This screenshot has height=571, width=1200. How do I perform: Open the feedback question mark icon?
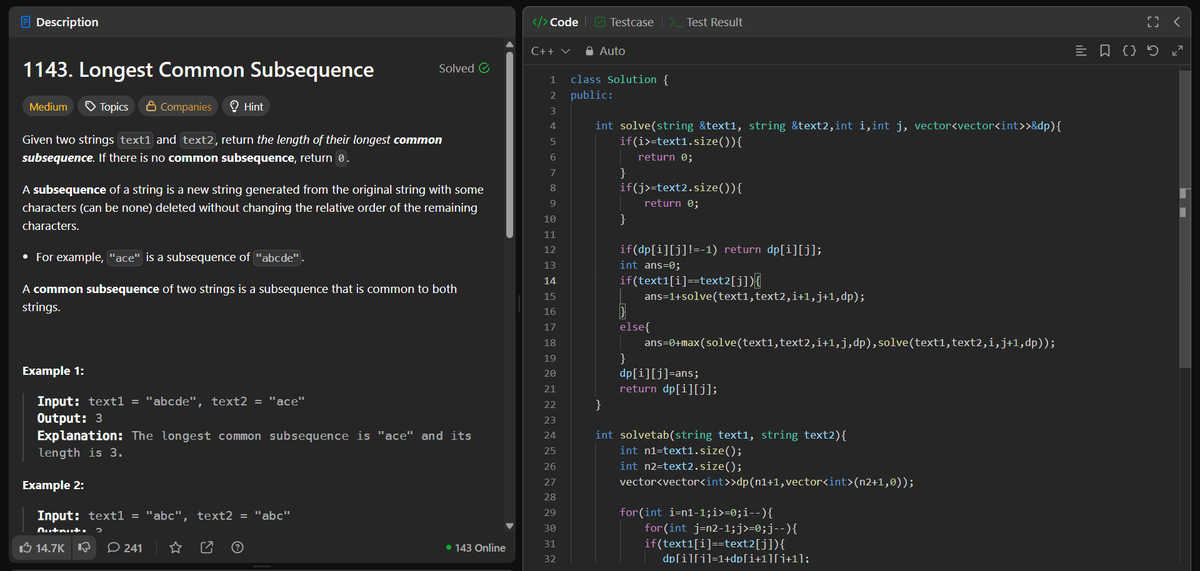(x=238, y=548)
